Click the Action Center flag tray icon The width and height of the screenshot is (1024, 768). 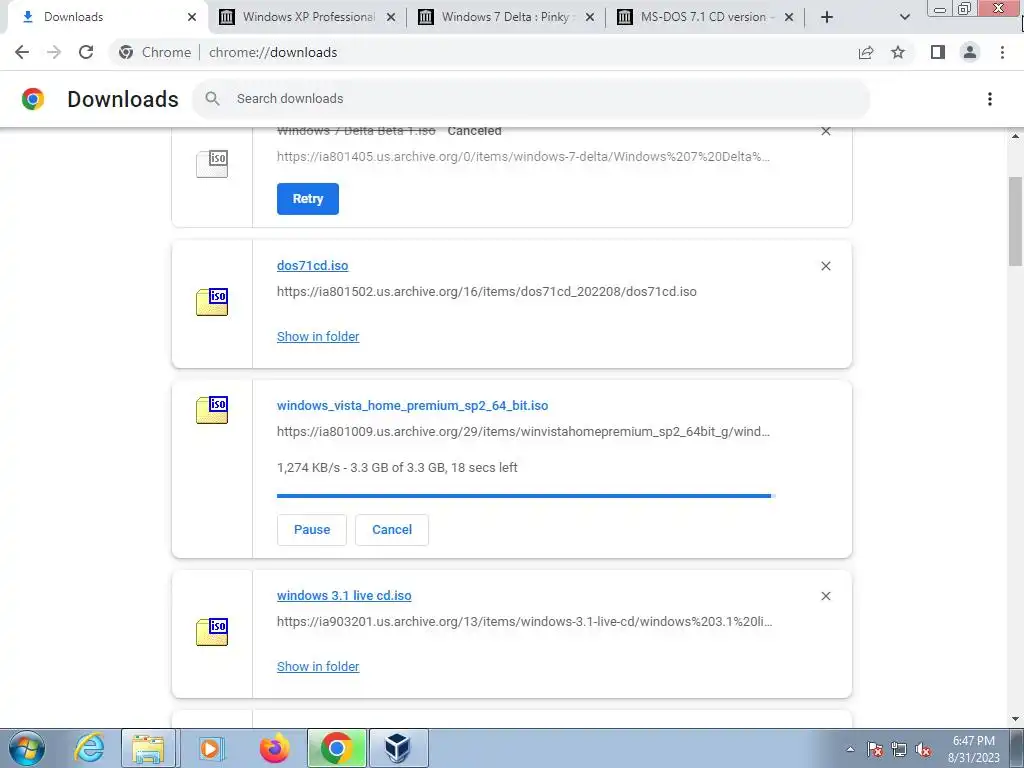(875, 749)
